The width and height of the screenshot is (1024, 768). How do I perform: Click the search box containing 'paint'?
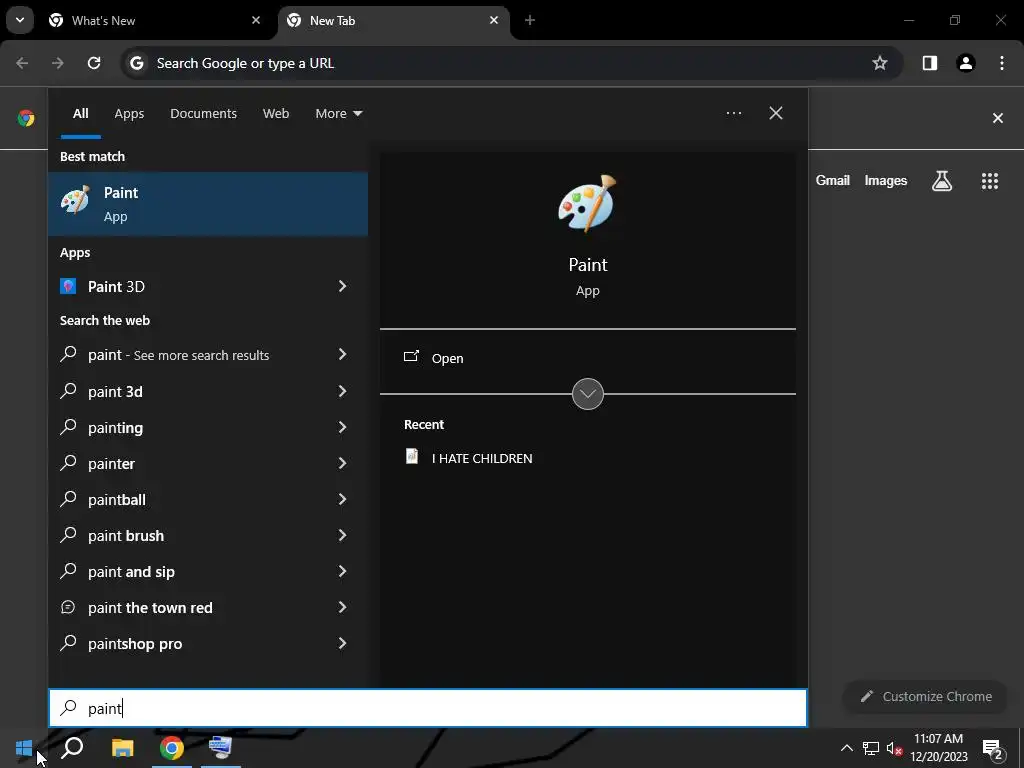tap(428, 708)
